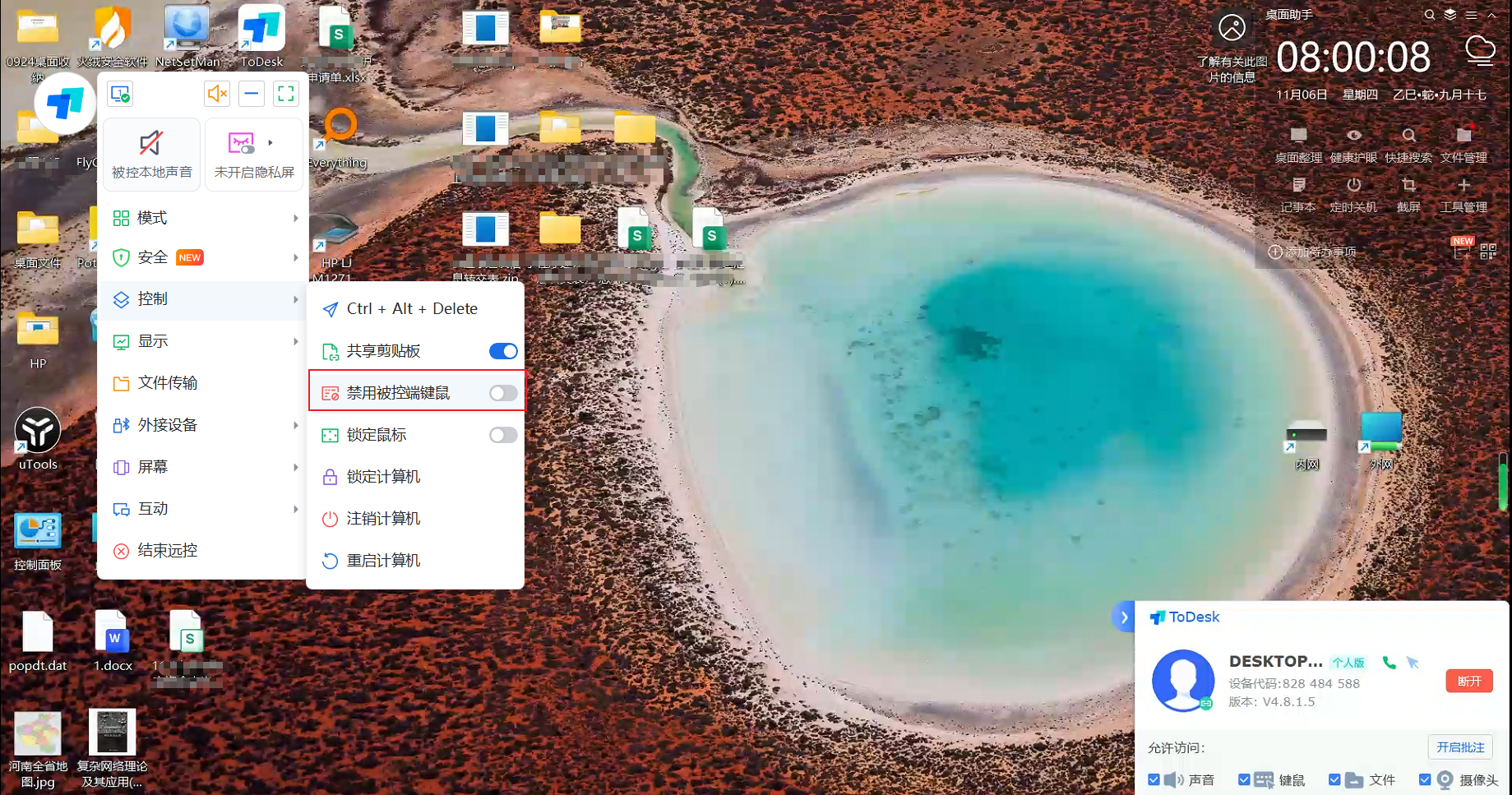Open the 安全 menu item

[203, 257]
